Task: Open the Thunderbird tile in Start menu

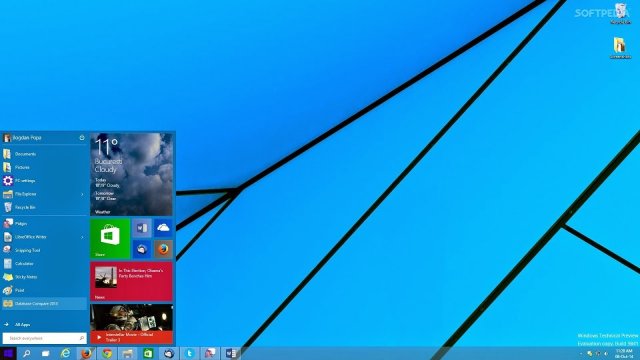Action: coord(142,249)
